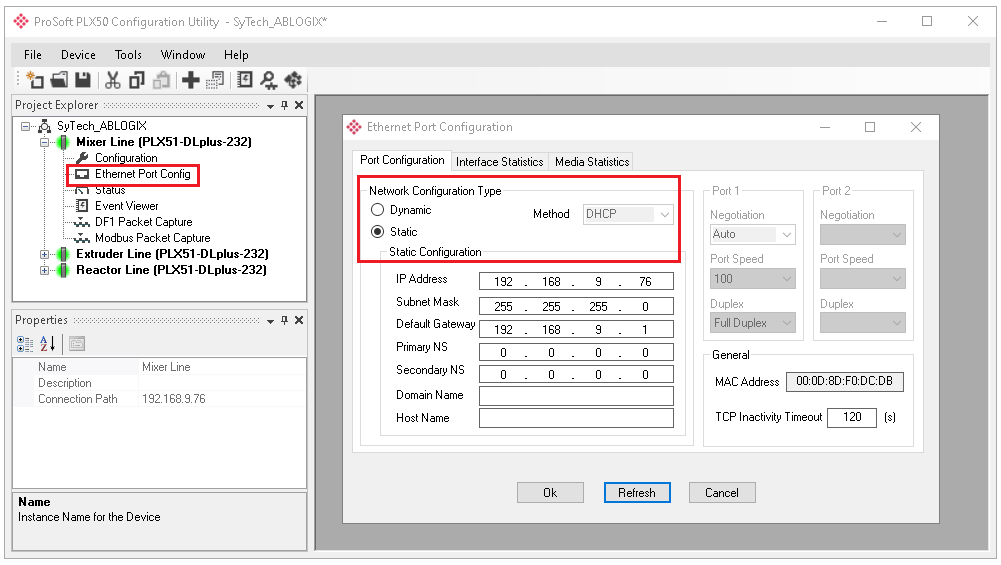The height and width of the screenshot is (565, 1001).
Task: Click Configuration wrench icon in tree
Action: [82, 158]
